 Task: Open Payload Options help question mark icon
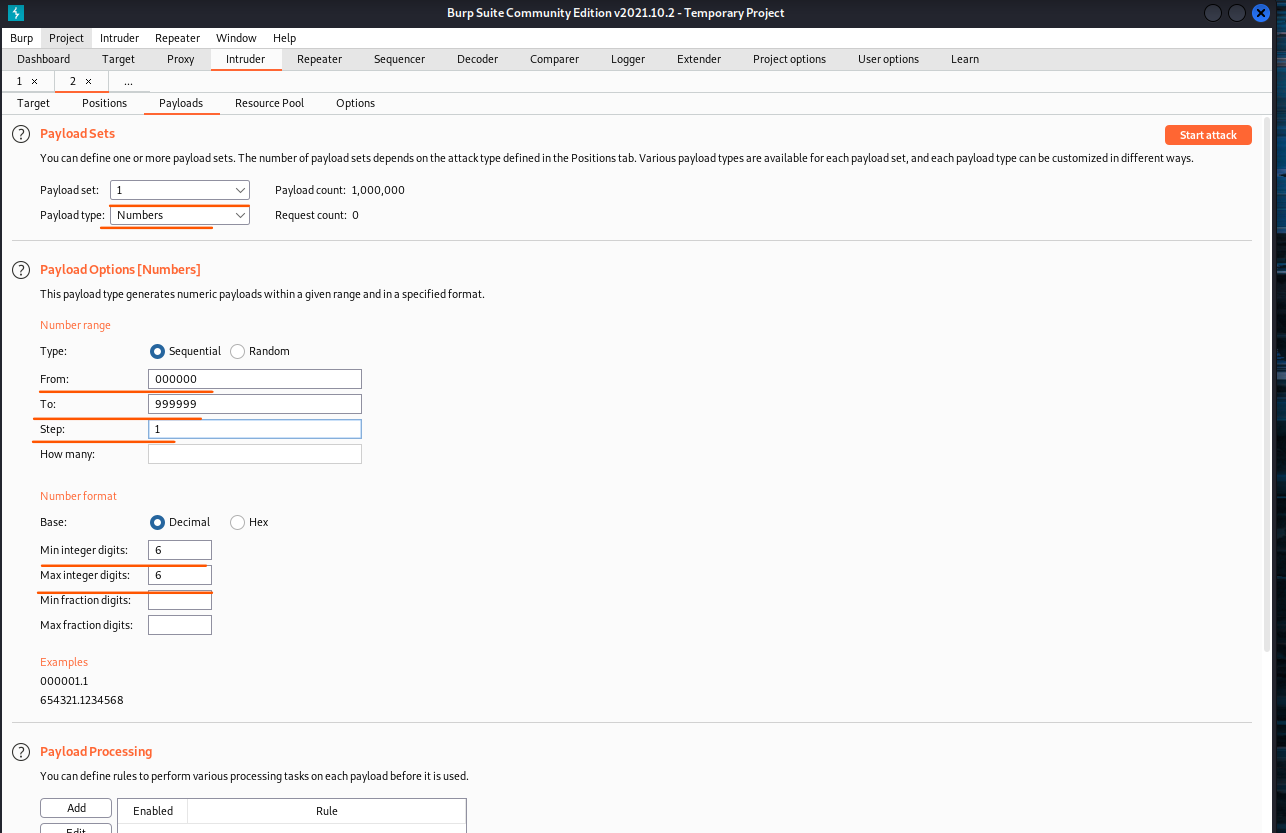coord(21,270)
